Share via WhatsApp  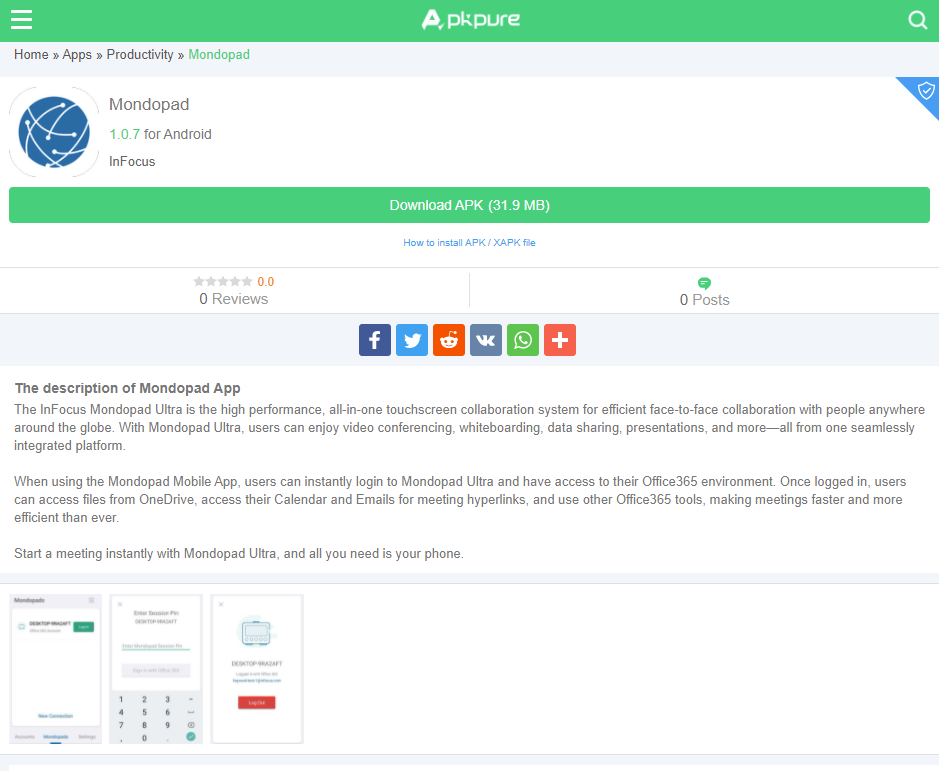[523, 340]
